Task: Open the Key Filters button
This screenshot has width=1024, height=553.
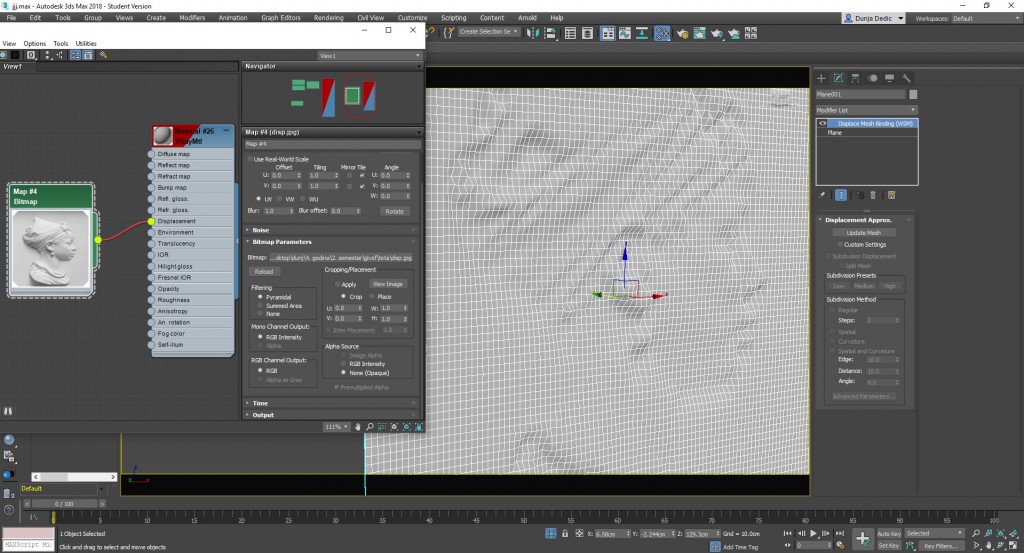Action: [940, 545]
